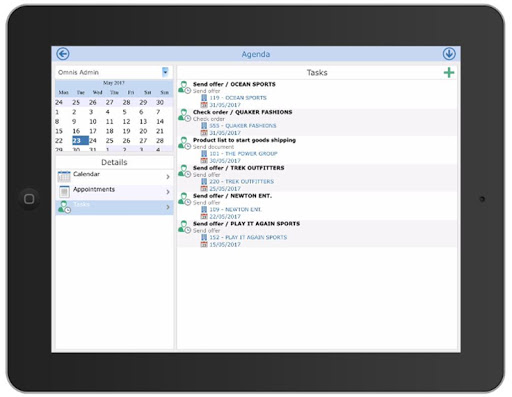Click the iPad home button

(29, 199)
